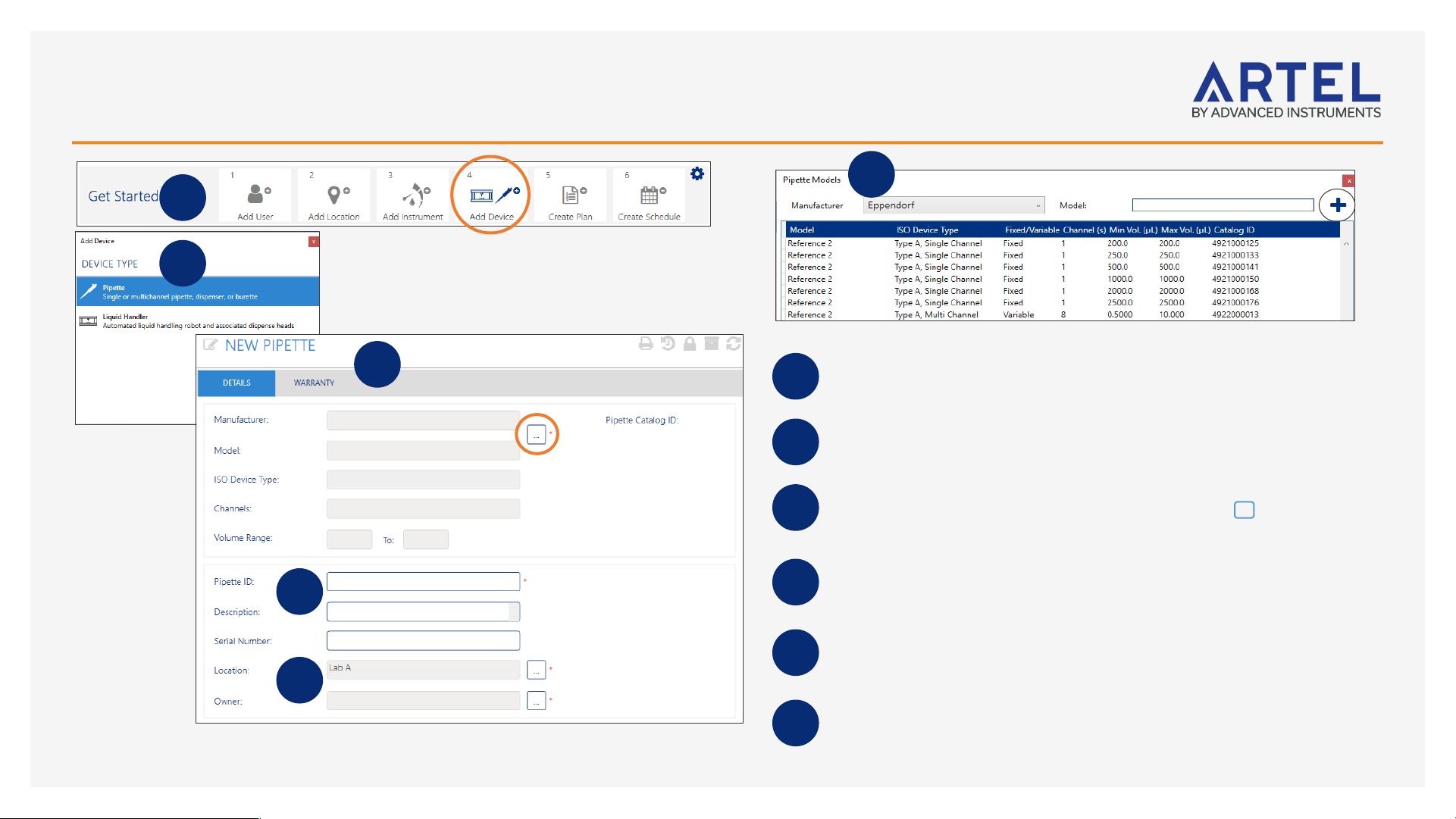The width and height of the screenshot is (1456, 819).
Task: Open the manufacturer browse ellipsis button
Action: coord(536,435)
